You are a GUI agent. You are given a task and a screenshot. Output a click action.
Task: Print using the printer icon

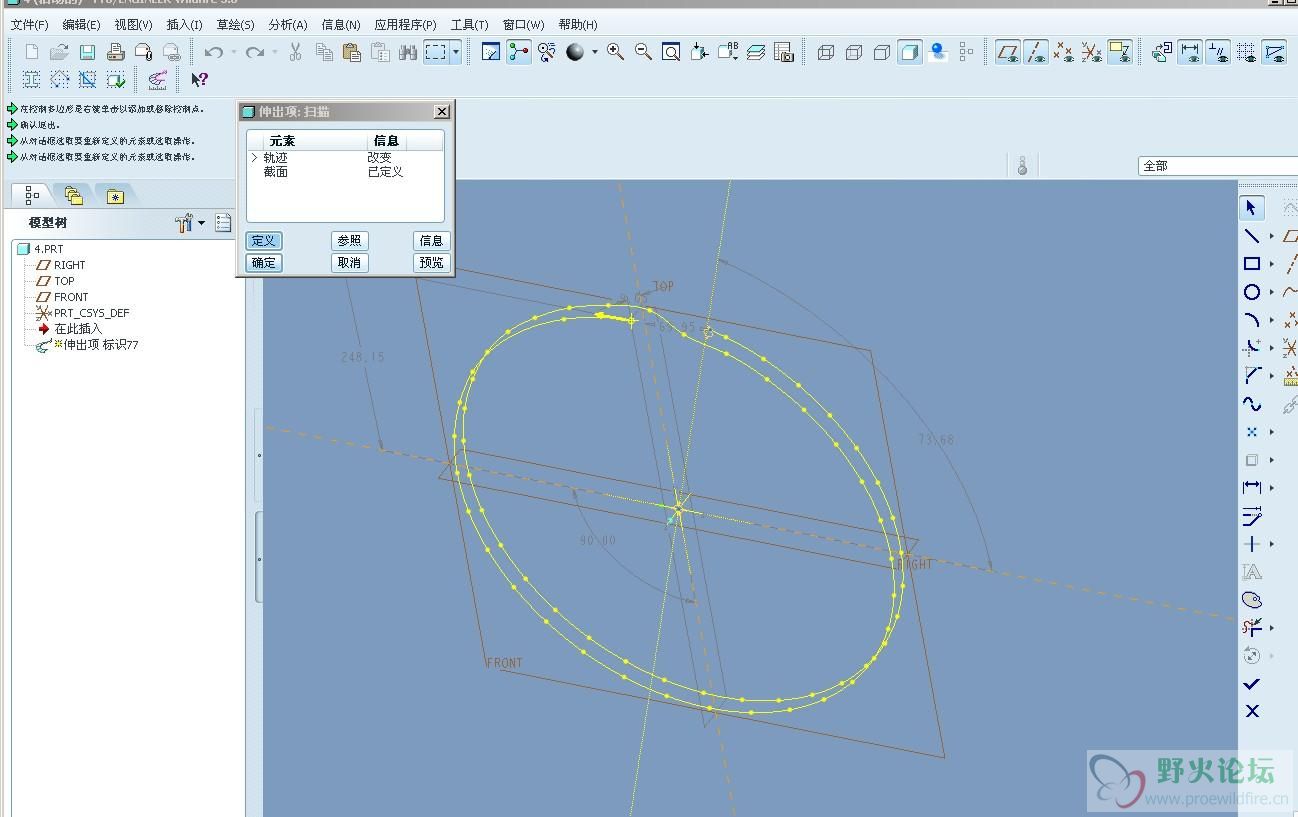[x=116, y=52]
